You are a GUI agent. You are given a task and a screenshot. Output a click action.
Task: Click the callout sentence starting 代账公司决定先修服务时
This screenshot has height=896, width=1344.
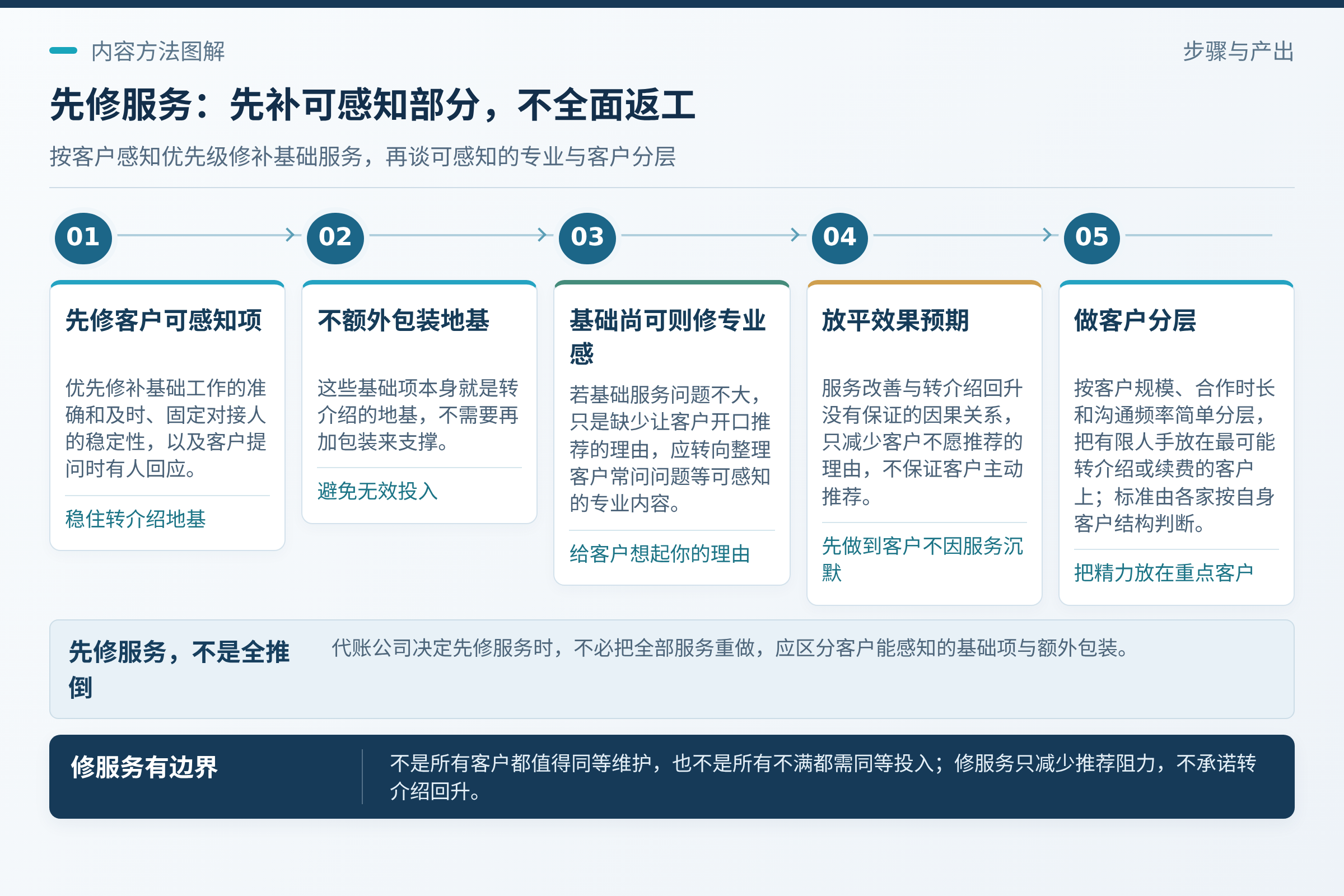click(730, 648)
